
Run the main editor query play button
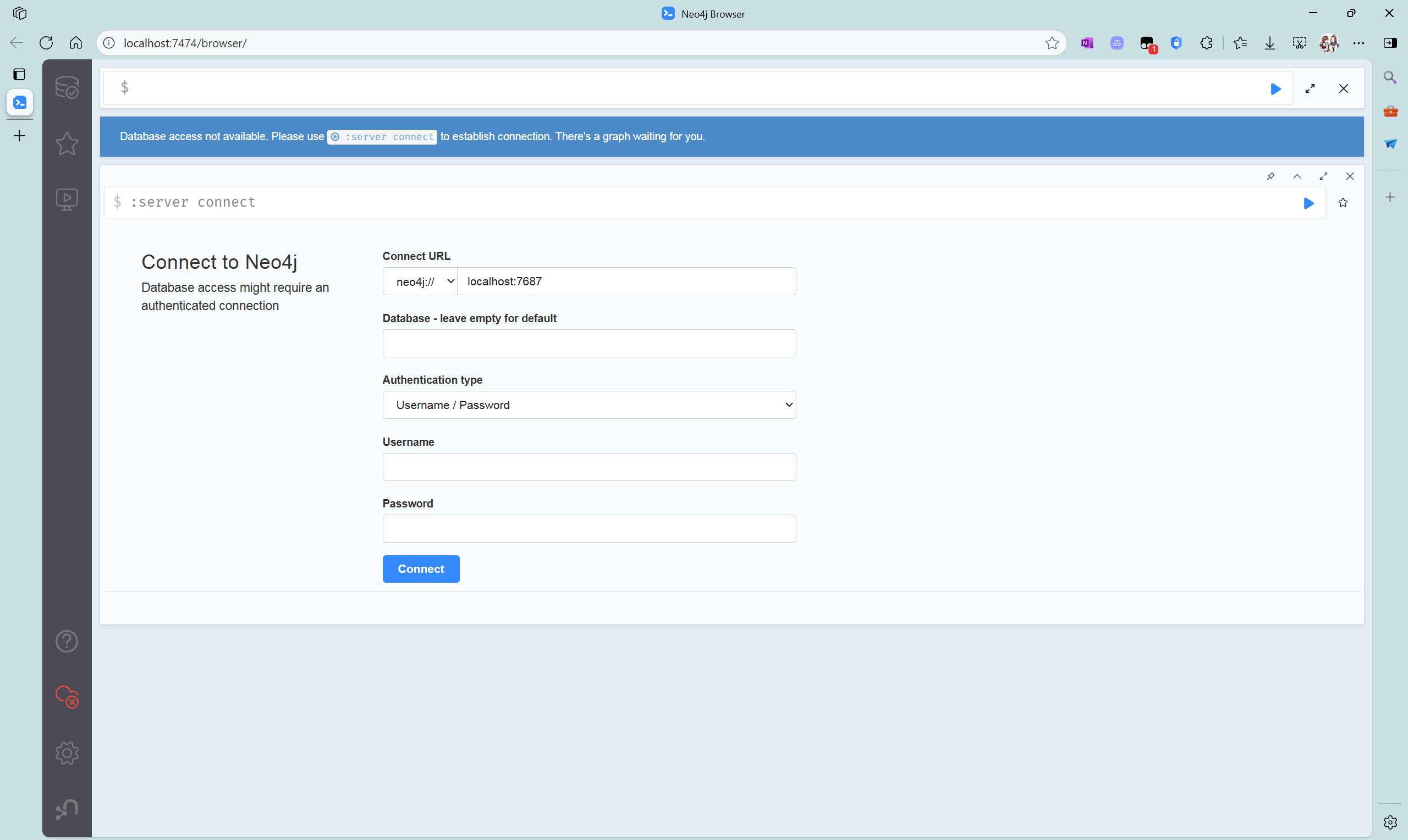pos(1275,89)
